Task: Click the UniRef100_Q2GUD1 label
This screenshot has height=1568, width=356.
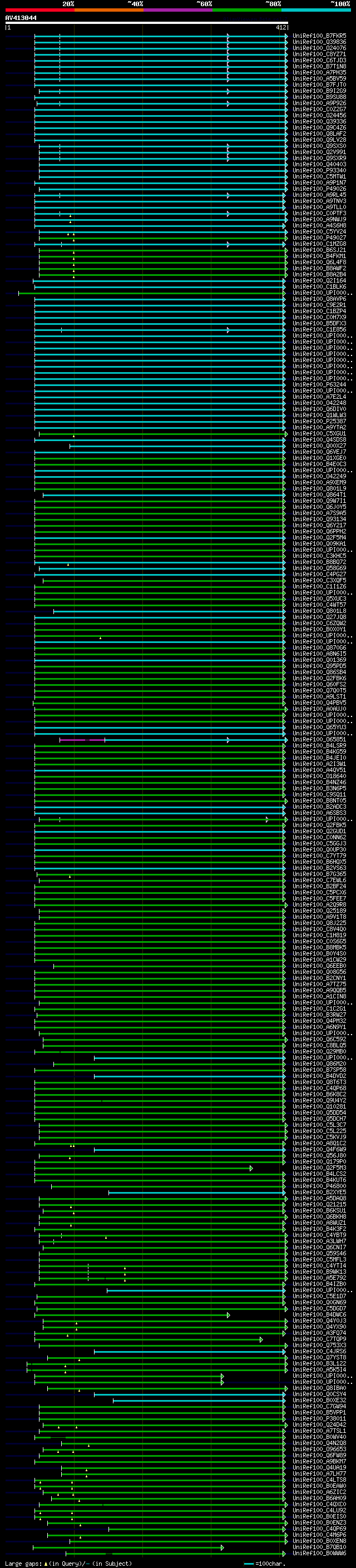Action: 319,832
